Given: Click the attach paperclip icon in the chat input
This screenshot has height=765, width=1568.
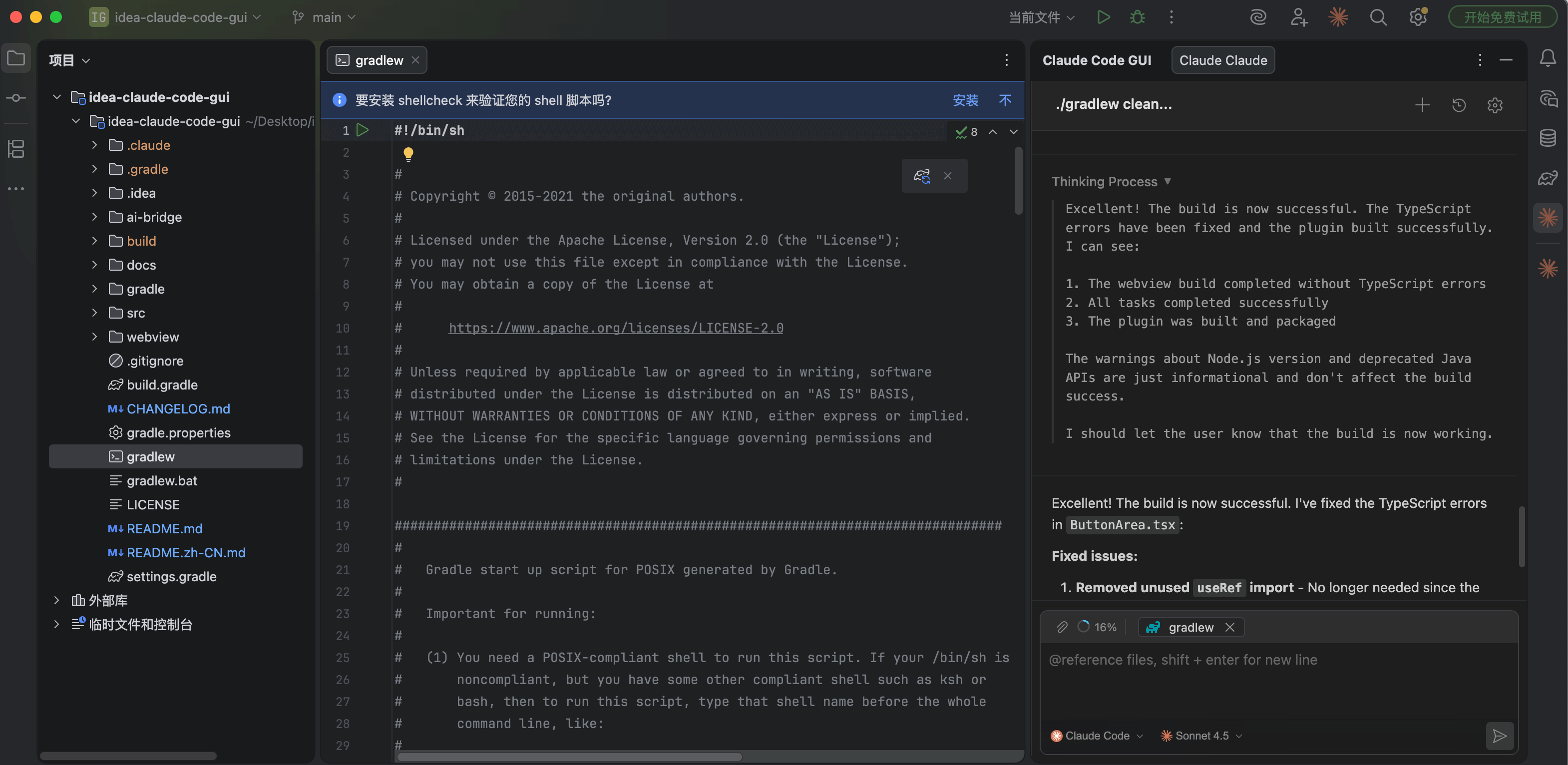Looking at the screenshot, I should (x=1062, y=627).
